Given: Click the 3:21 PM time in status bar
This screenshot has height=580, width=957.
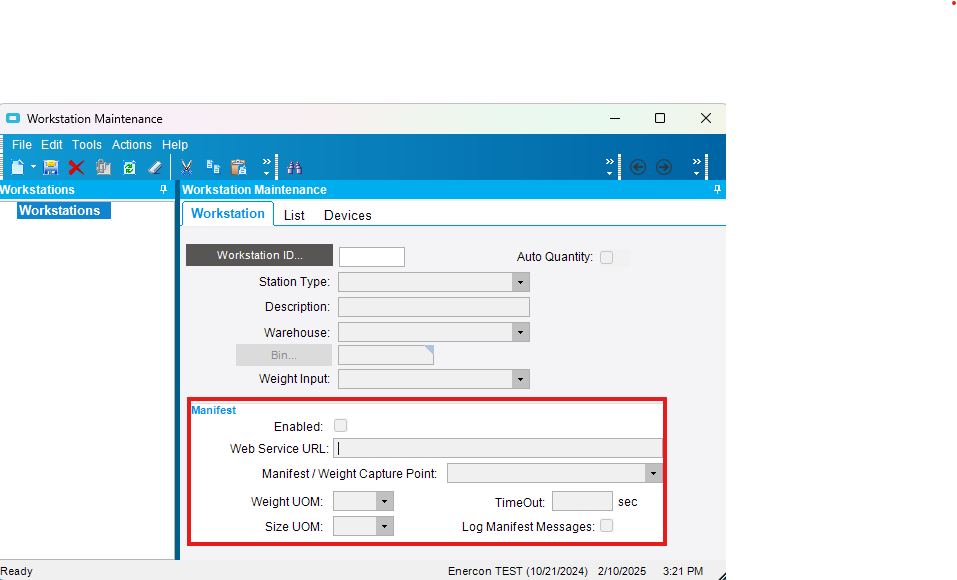Looking at the screenshot, I should [x=683, y=571].
